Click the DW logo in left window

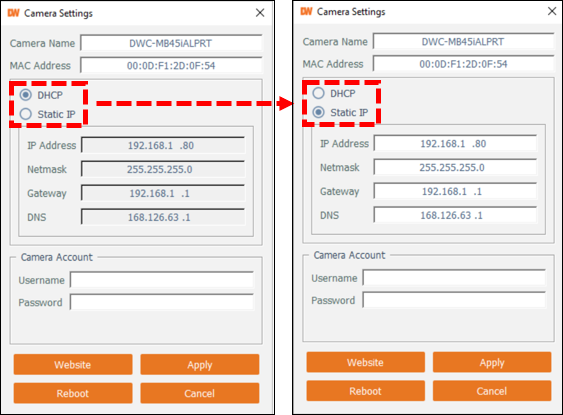pyautogui.click(x=13, y=13)
